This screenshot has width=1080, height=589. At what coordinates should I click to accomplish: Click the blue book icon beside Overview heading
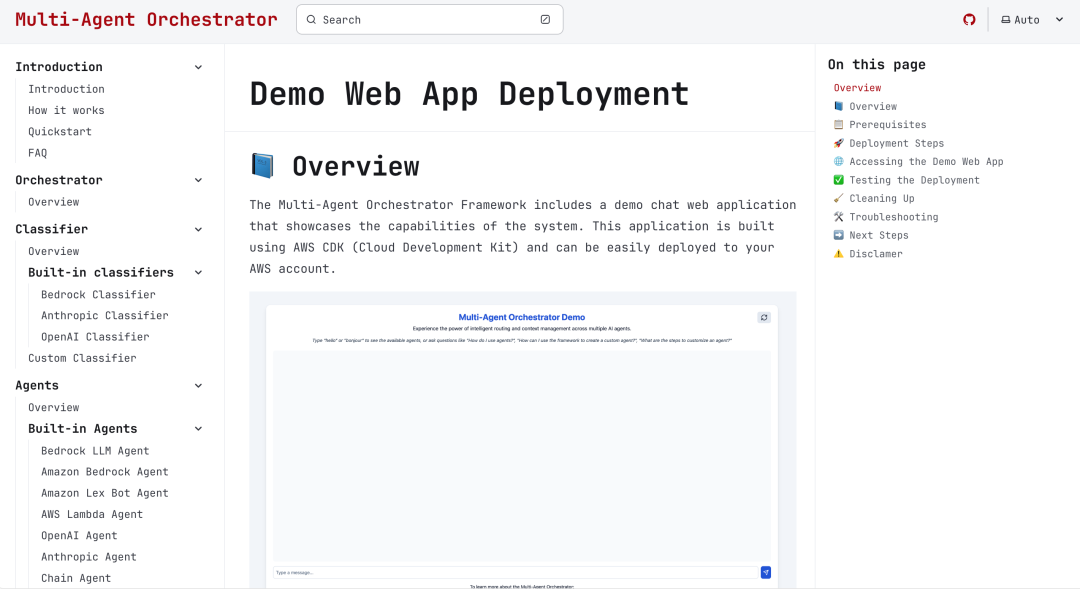pyautogui.click(x=262, y=166)
